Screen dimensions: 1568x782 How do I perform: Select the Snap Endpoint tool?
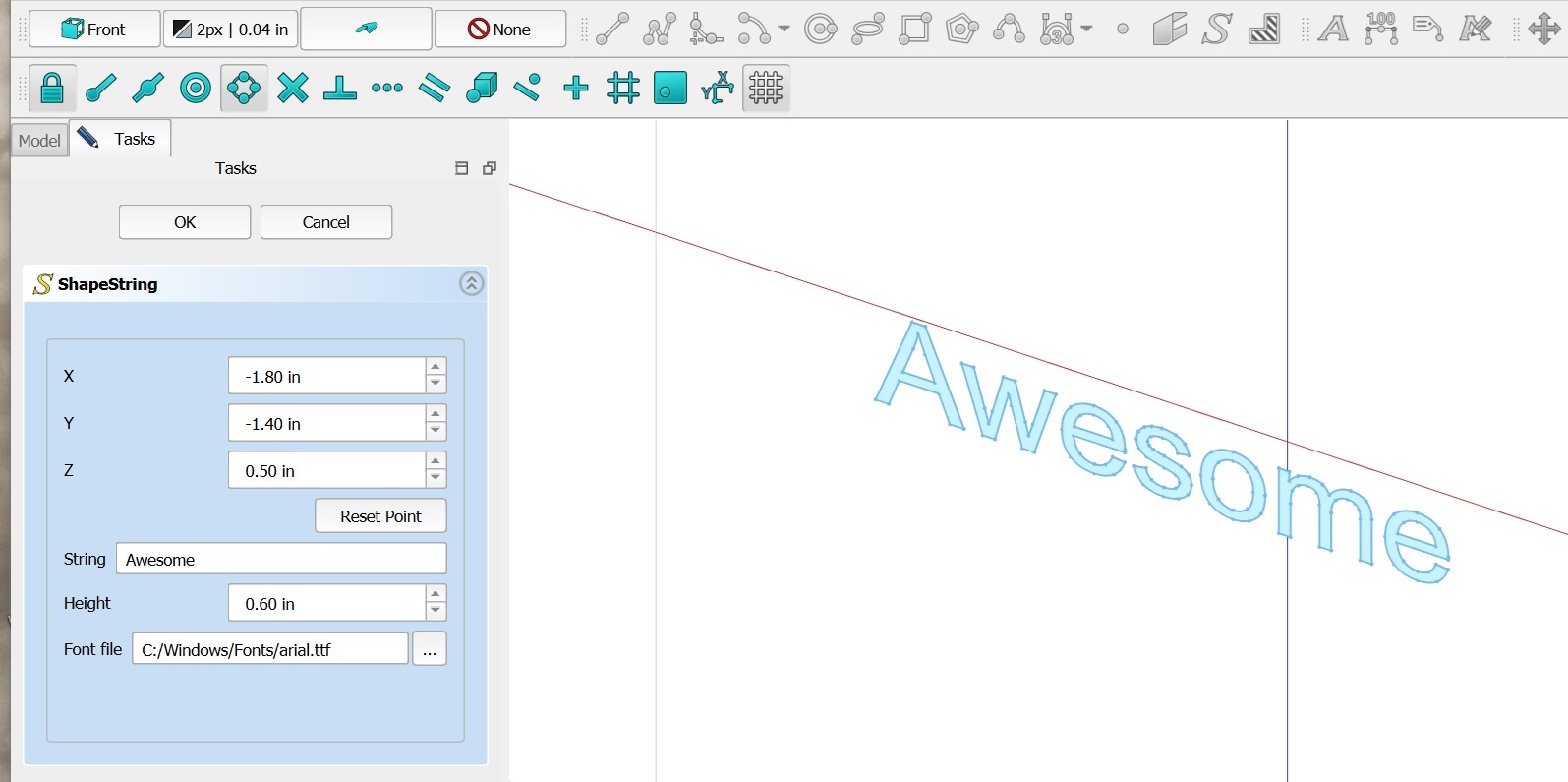click(x=101, y=89)
